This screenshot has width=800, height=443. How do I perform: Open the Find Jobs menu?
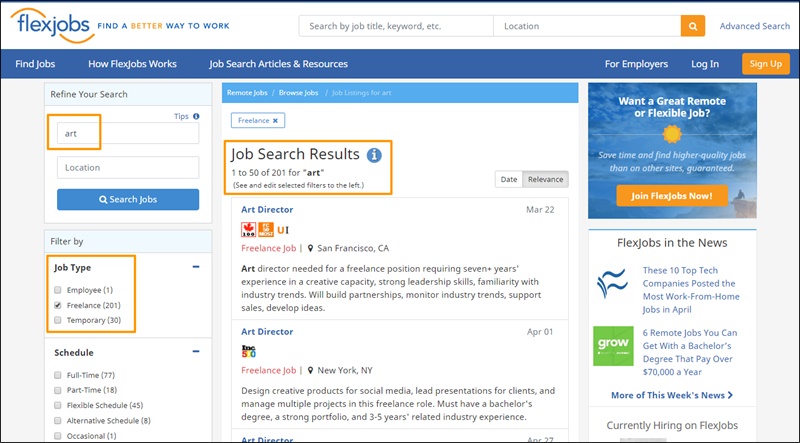tap(35, 64)
